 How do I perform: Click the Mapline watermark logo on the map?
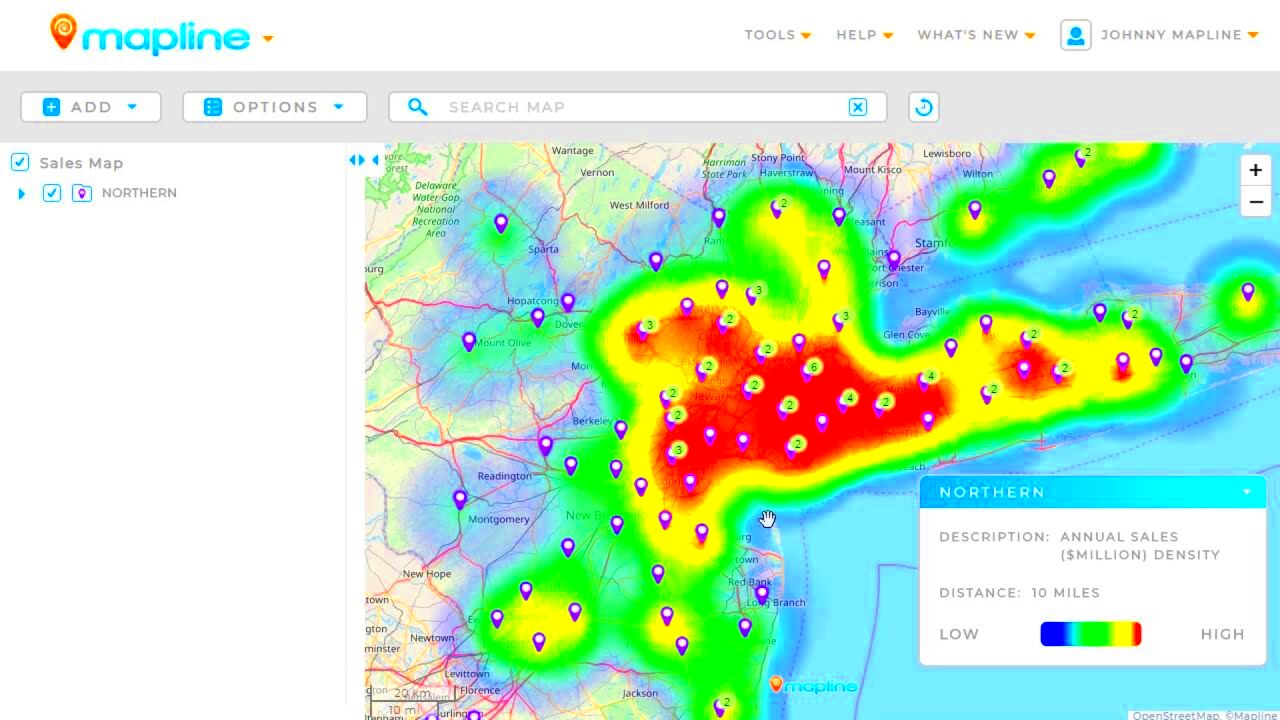(812, 685)
